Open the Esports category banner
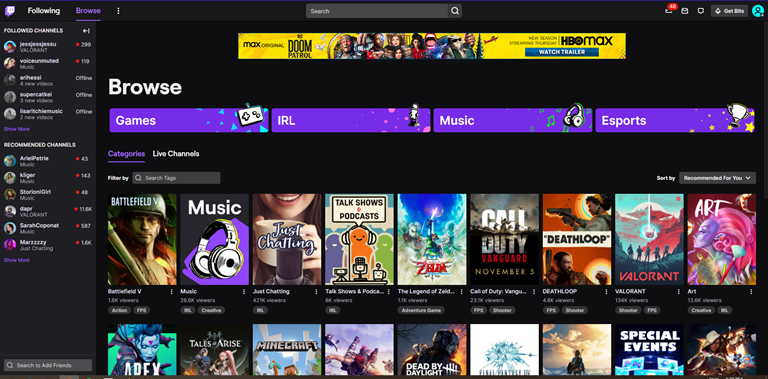Viewport: 768px width, 379px height. click(x=675, y=120)
